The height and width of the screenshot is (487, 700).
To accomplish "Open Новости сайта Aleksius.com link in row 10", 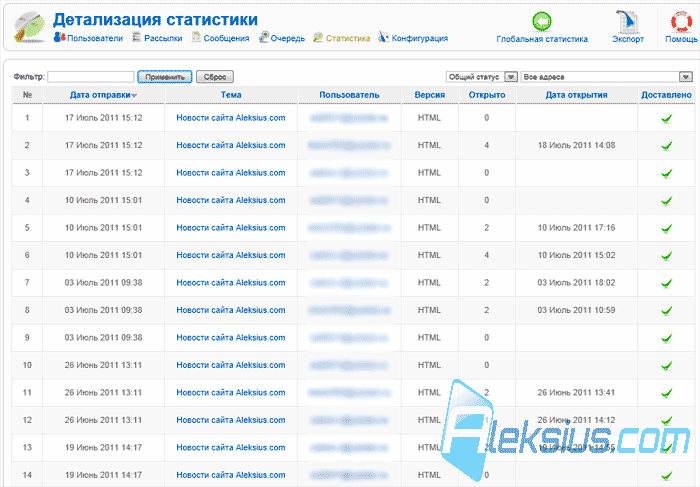I will coord(231,365).
